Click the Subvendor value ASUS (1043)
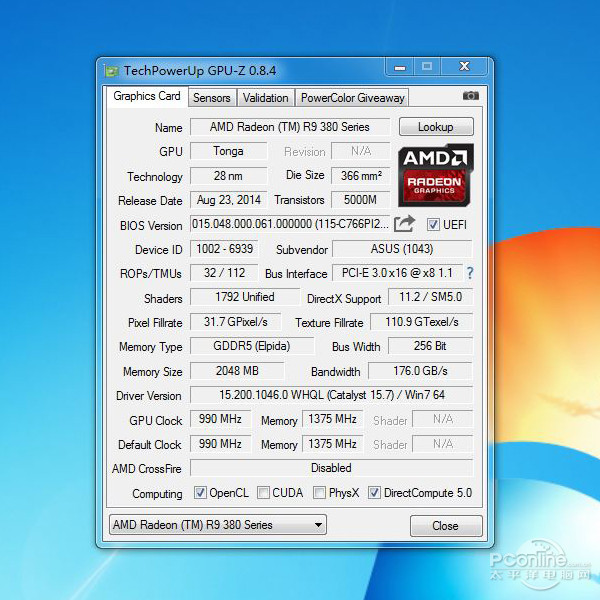Viewport: 600px width, 600px height. 402,249
